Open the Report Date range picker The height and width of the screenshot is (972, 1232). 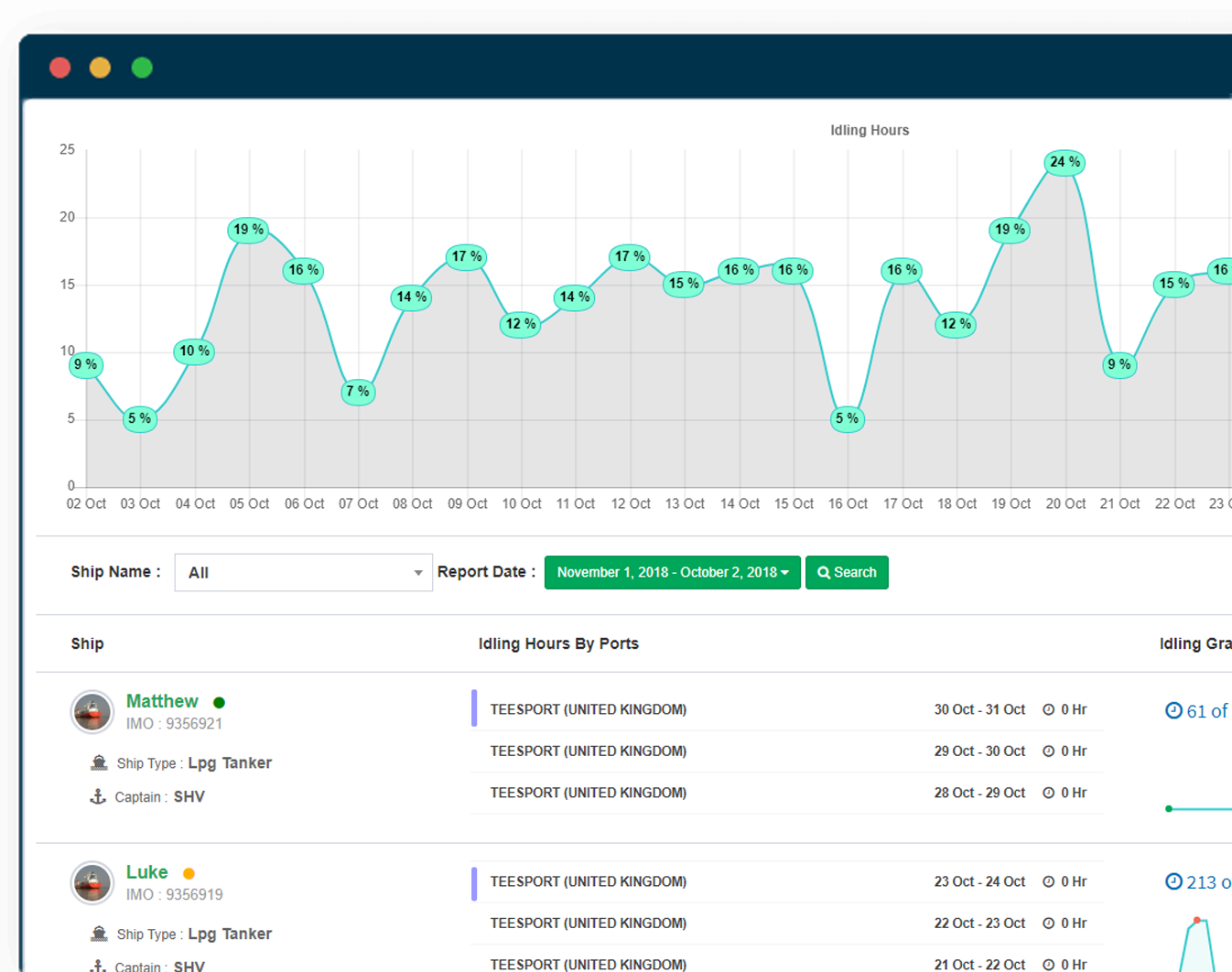click(x=672, y=573)
